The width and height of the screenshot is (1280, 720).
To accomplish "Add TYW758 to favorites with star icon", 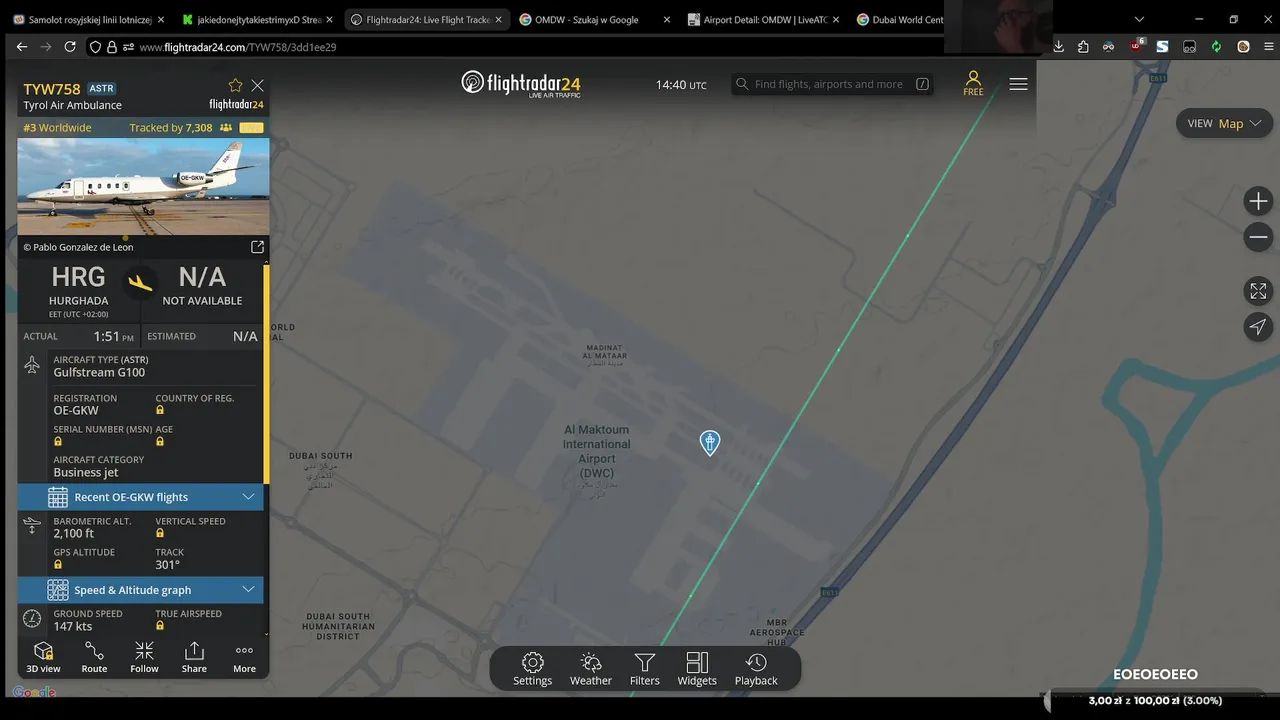I will coord(235,86).
